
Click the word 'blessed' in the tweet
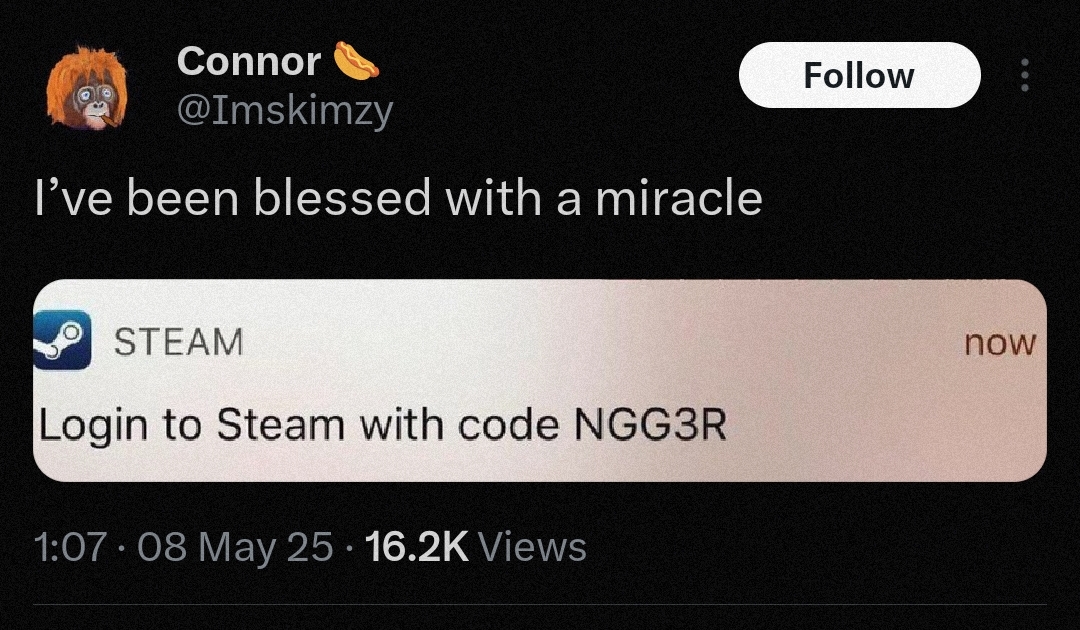tap(343, 198)
